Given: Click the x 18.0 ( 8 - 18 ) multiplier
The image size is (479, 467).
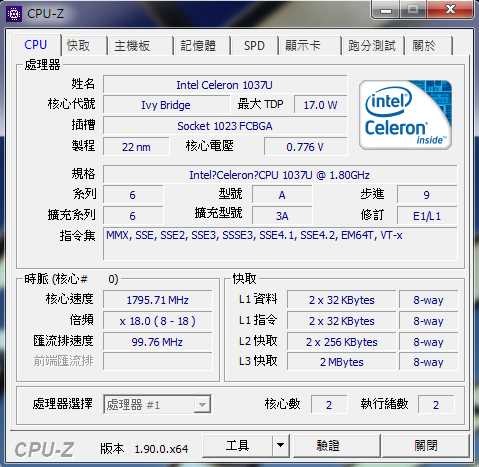Looking at the screenshot, I should [x=157, y=321].
